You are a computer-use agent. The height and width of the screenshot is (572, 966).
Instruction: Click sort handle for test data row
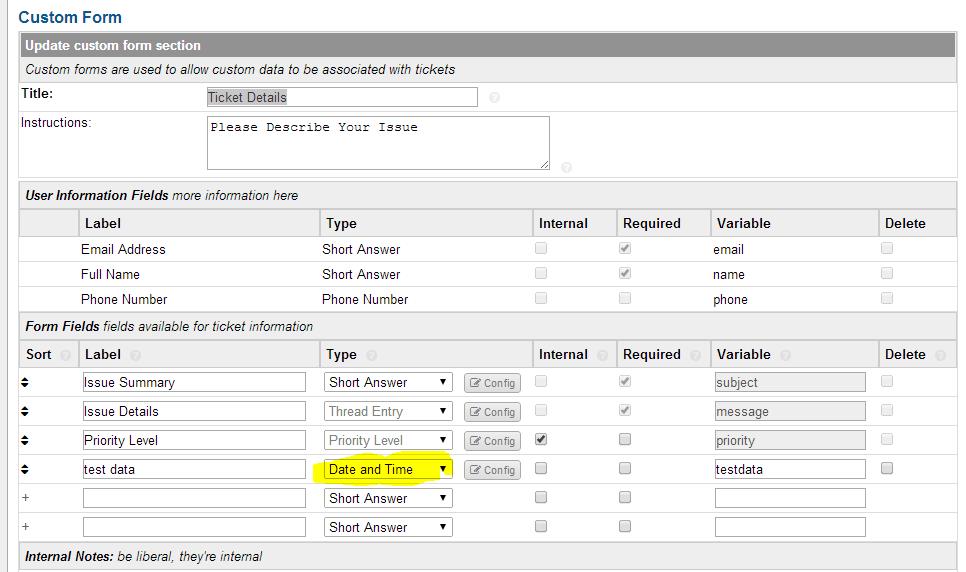[x=25, y=469]
